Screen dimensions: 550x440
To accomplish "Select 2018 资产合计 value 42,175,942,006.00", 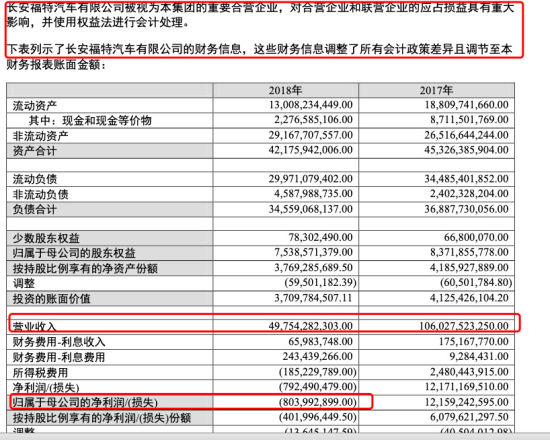I will click(311, 150).
